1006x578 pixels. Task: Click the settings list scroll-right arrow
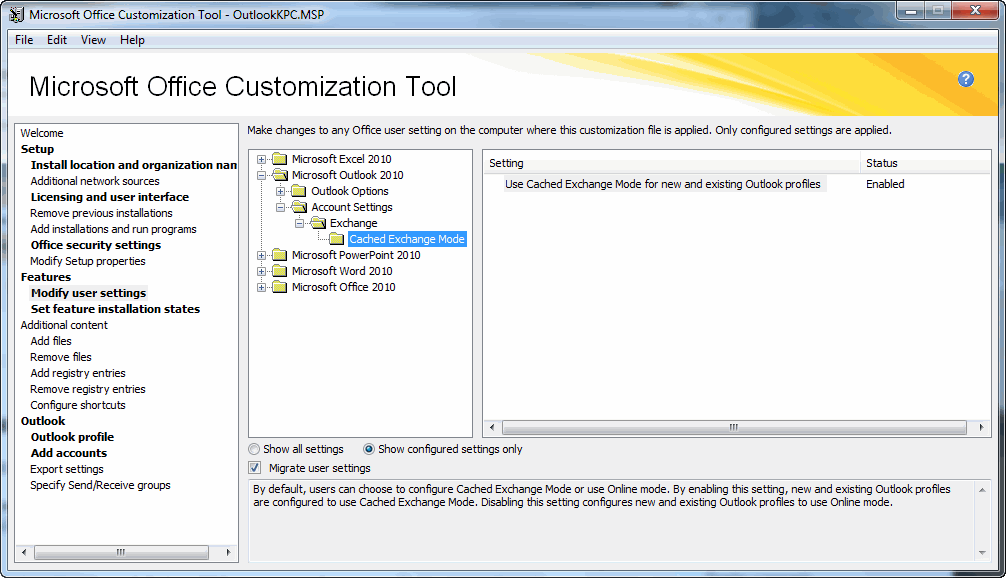click(x=981, y=427)
